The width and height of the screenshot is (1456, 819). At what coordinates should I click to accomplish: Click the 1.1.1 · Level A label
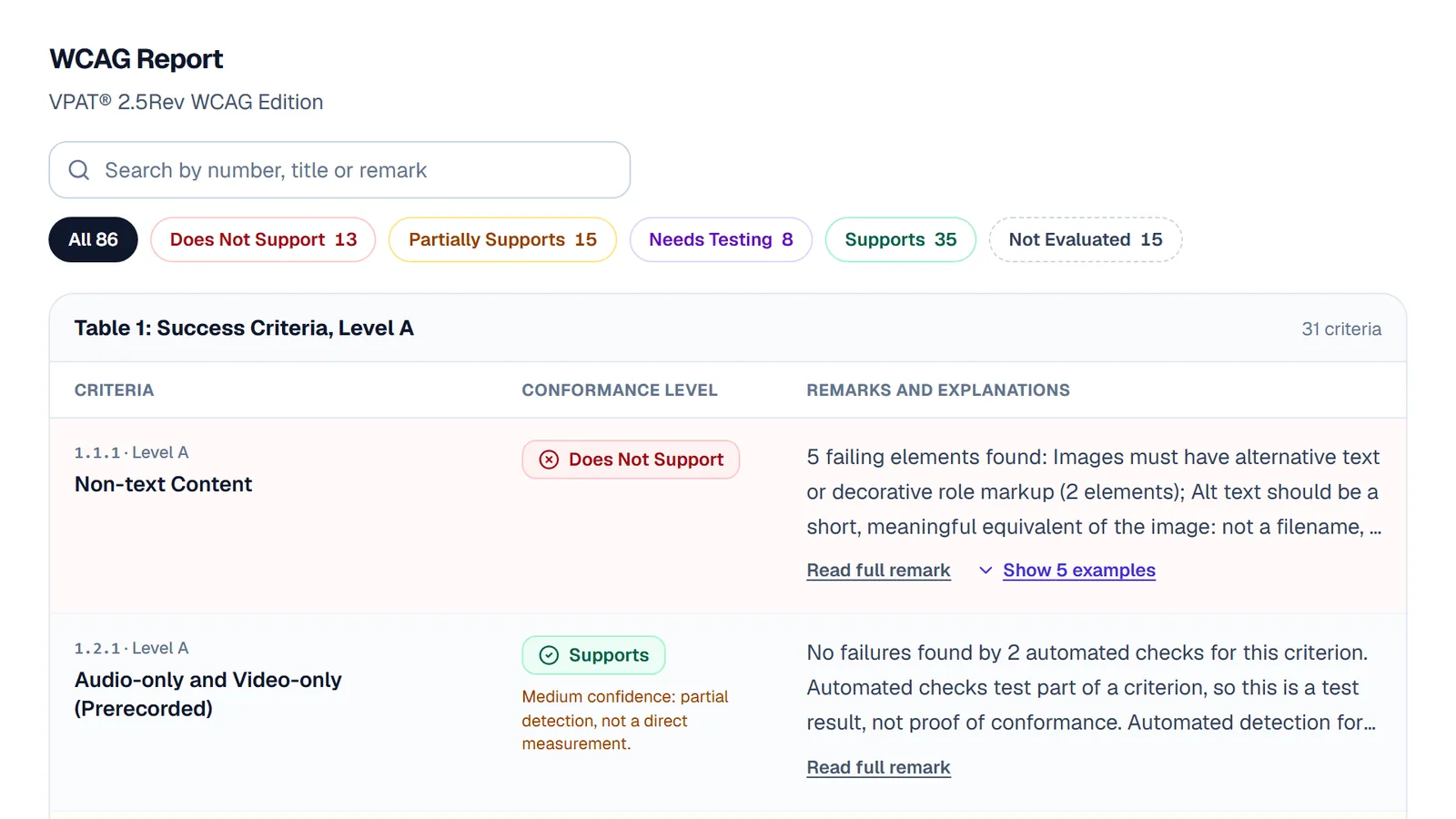click(x=132, y=452)
